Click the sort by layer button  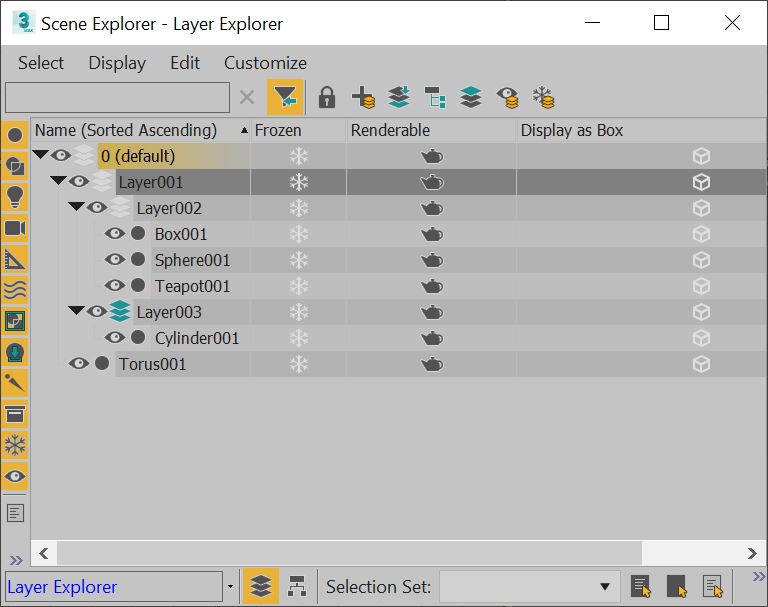[x=261, y=586]
